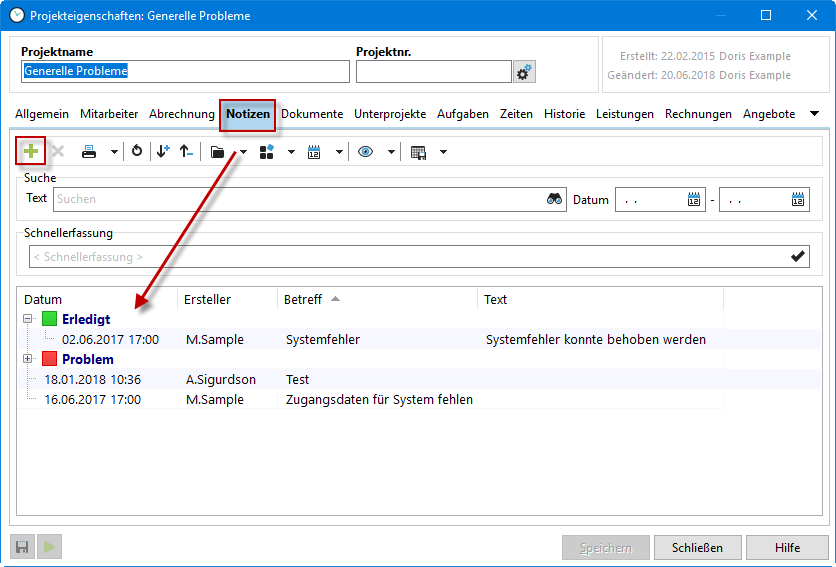
Task: Click the Hilfe button
Action: [x=787, y=548]
